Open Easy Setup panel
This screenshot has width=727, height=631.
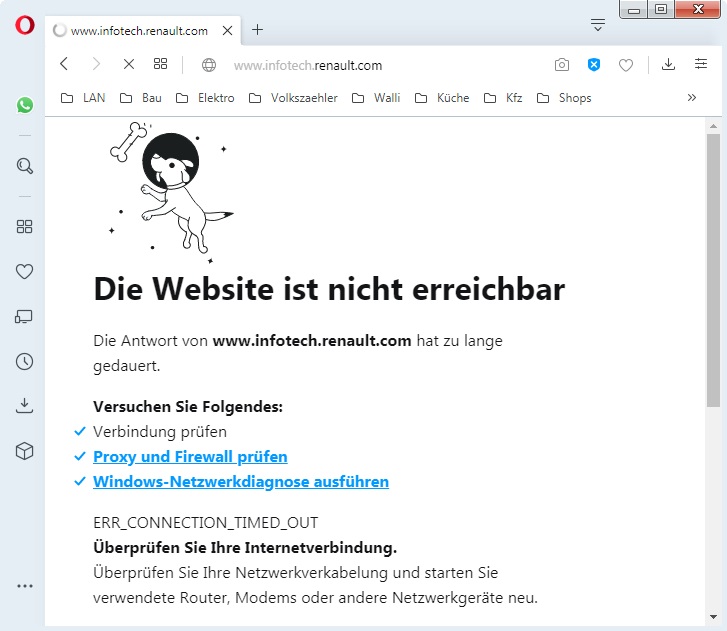tap(701, 64)
